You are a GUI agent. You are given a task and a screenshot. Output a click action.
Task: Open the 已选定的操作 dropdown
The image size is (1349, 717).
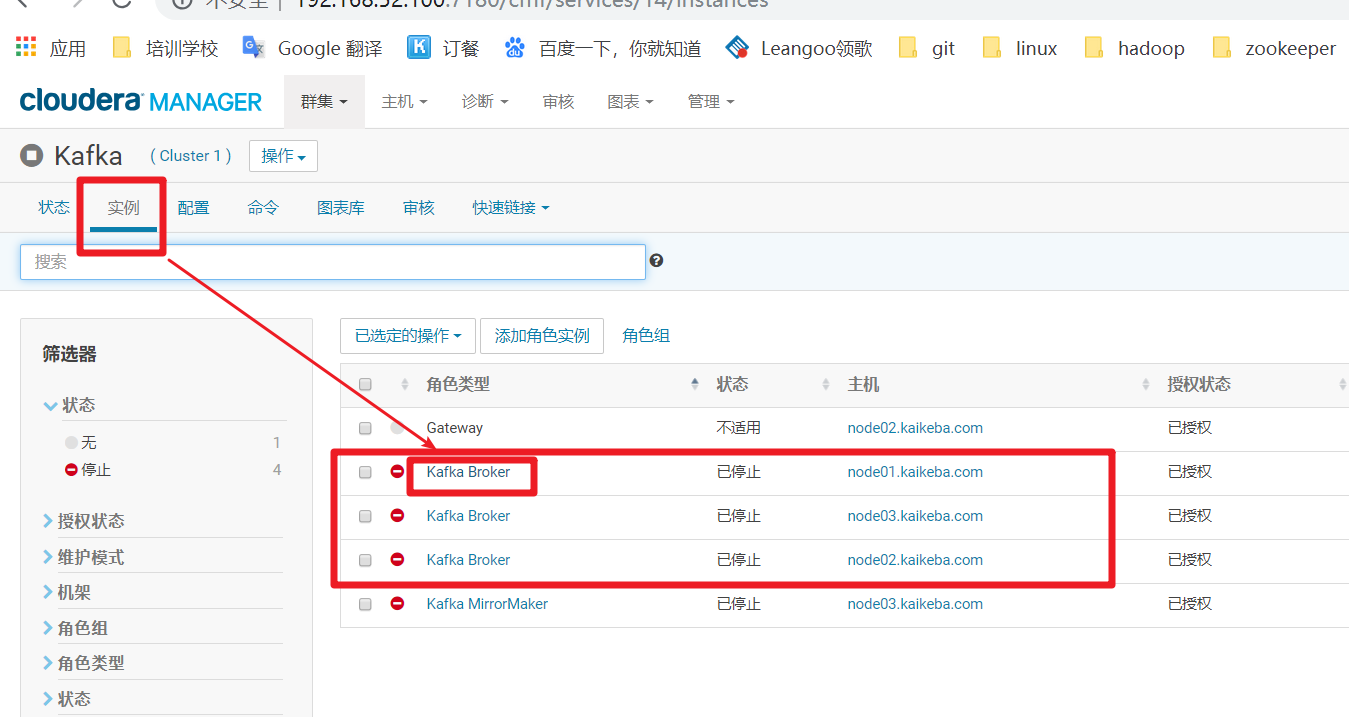[408, 336]
